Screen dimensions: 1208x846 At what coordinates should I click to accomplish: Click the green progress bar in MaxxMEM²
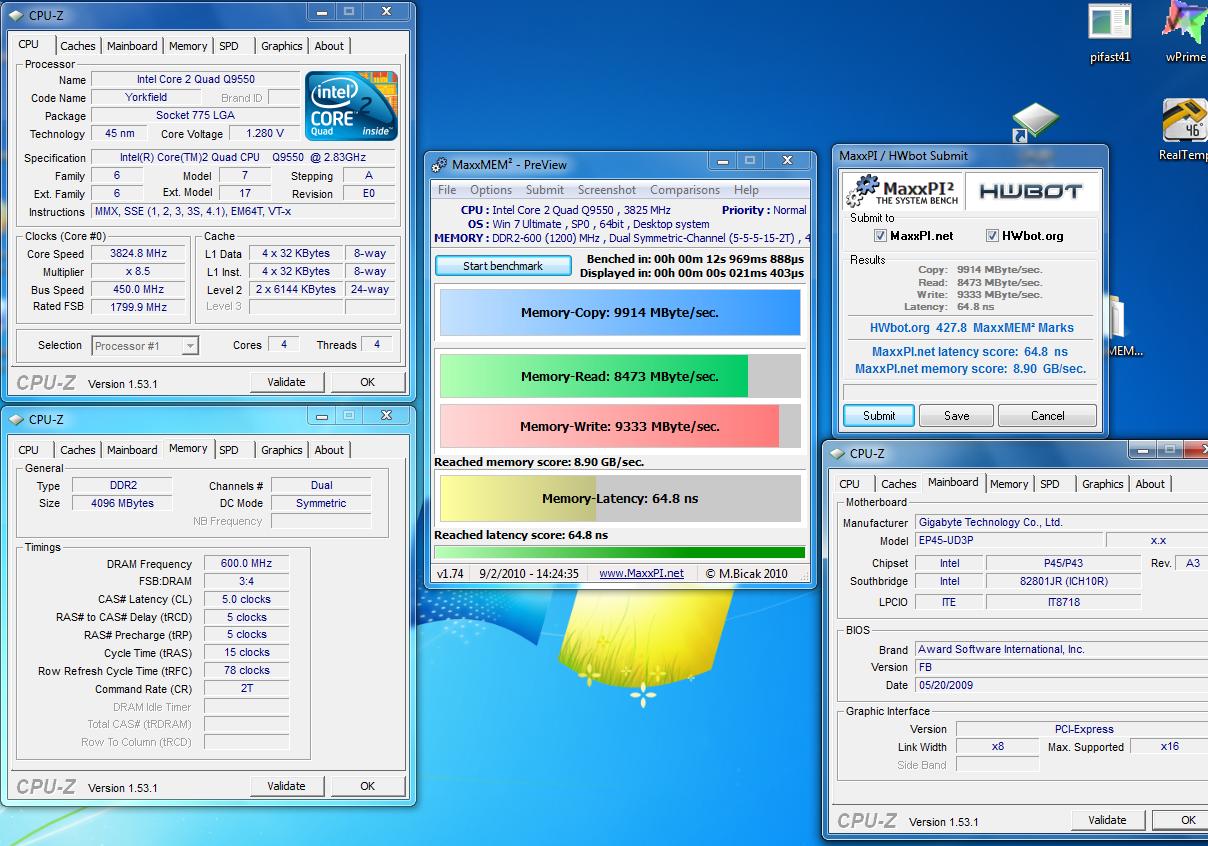click(620, 552)
